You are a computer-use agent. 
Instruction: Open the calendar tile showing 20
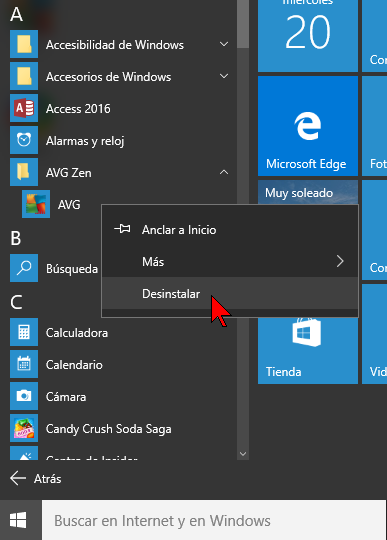308,36
